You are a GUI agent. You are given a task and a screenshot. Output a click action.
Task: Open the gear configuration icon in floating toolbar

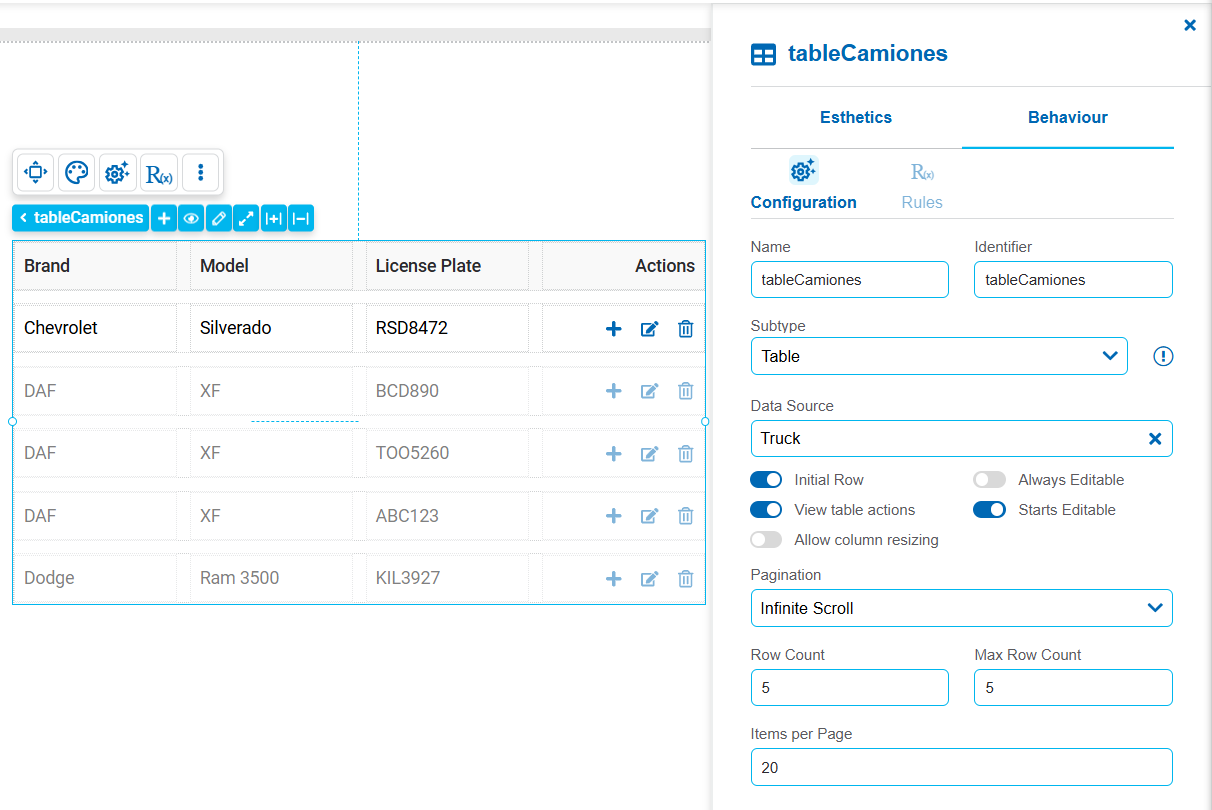click(x=117, y=173)
